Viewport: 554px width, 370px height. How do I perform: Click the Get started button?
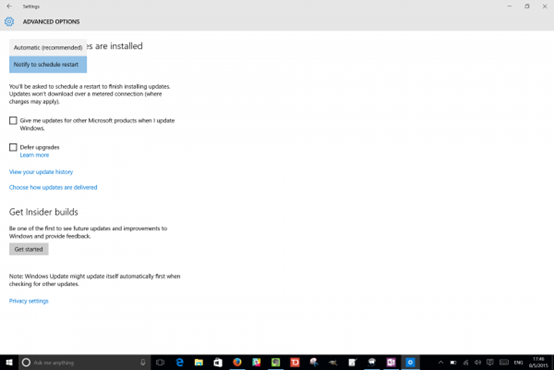[x=29, y=249]
